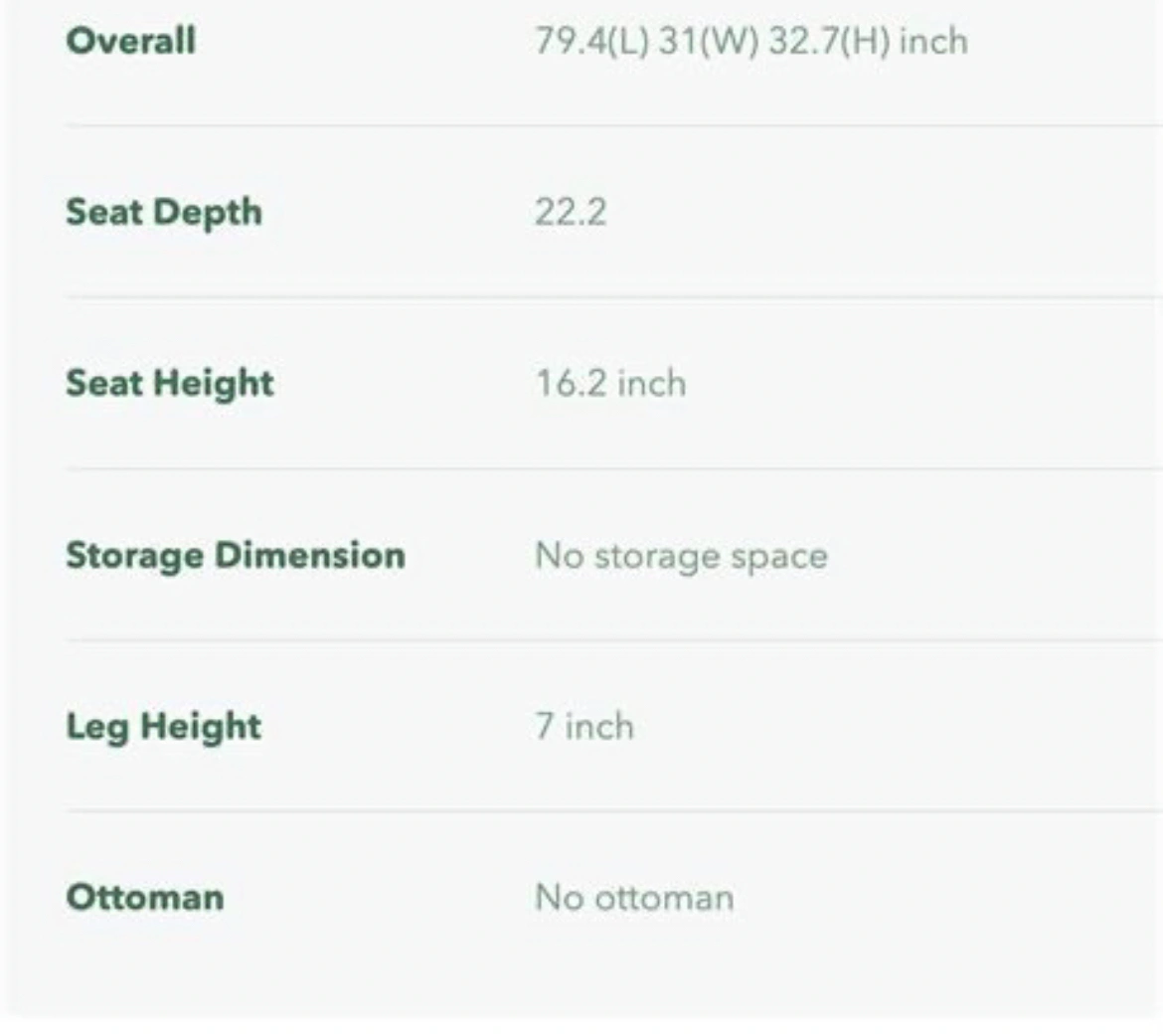Image resolution: width=1163 pixels, height=1036 pixels.
Task: Click the Seat Depth specification row
Action: tap(614, 212)
